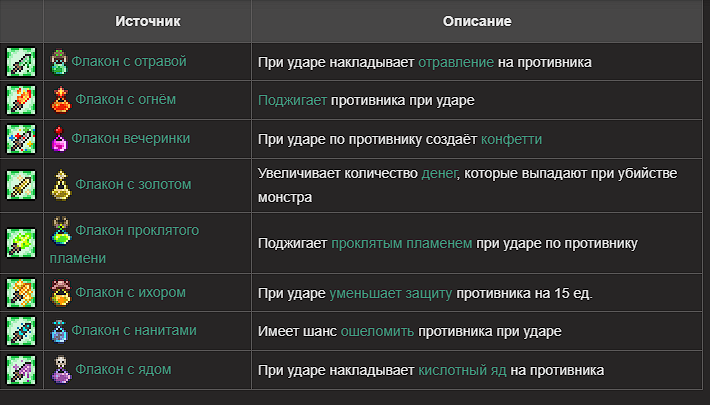Click the Источник column header
The width and height of the screenshot is (710, 405).
click(147, 21)
